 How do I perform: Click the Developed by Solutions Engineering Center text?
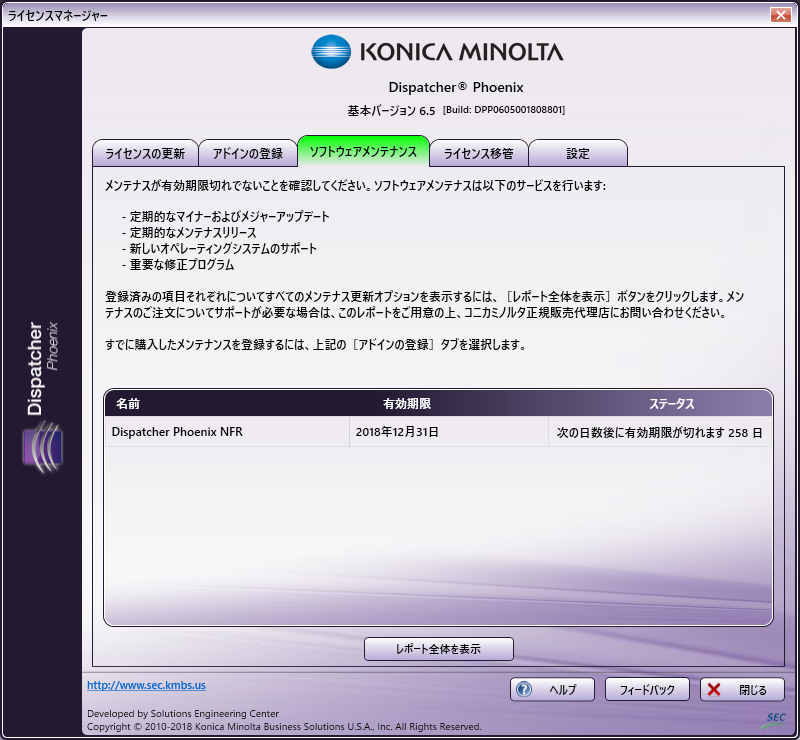pyautogui.click(x=183, y=713)
